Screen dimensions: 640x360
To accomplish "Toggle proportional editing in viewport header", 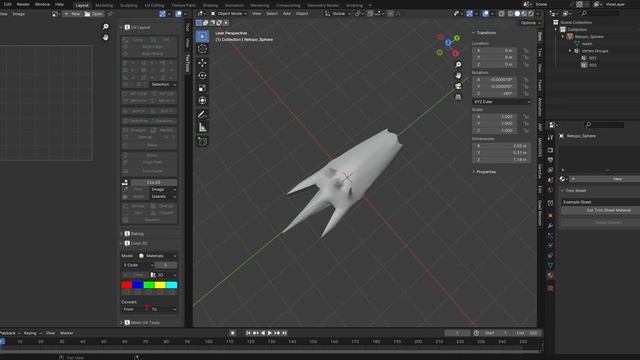I will click(391, 13).
